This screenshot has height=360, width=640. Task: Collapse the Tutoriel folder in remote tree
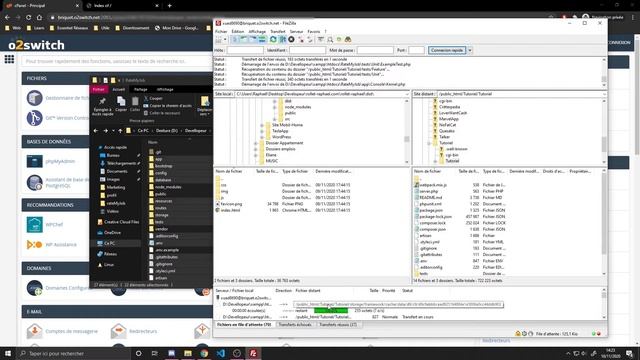pyautogui.click(x=429, y=143)
